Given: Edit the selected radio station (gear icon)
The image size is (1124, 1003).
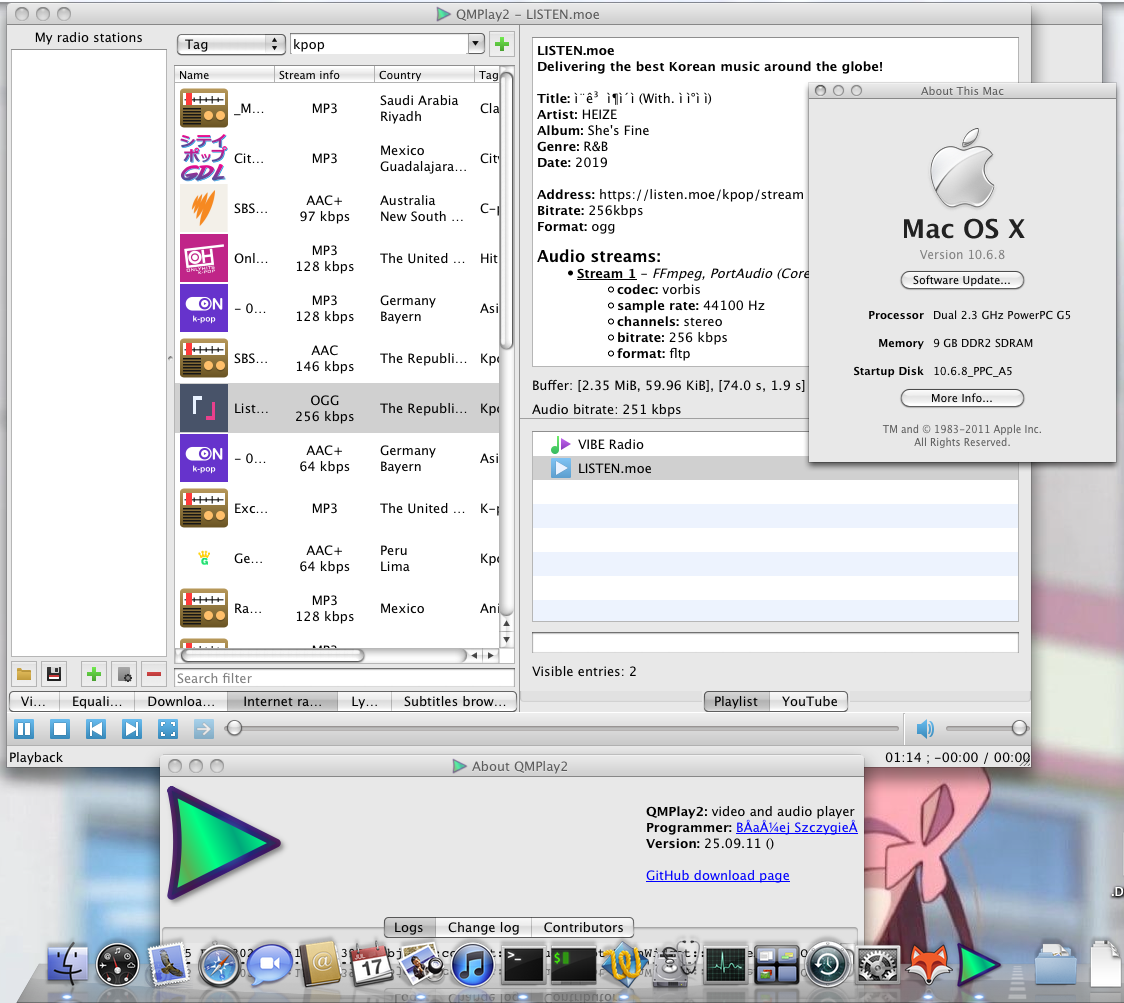Looking at the screenshot, I should [124, 674].
